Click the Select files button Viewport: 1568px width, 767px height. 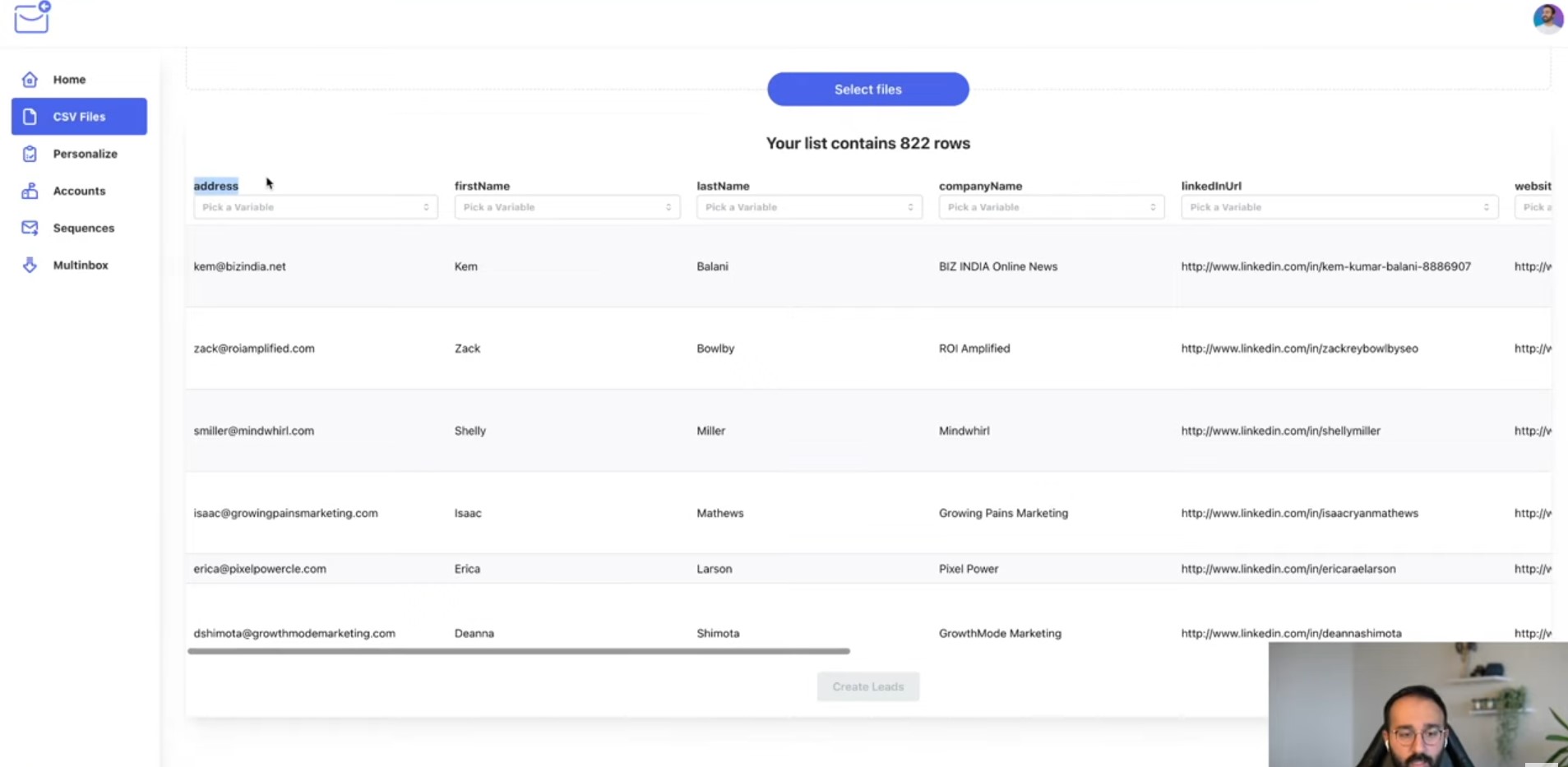pos(868,89)
